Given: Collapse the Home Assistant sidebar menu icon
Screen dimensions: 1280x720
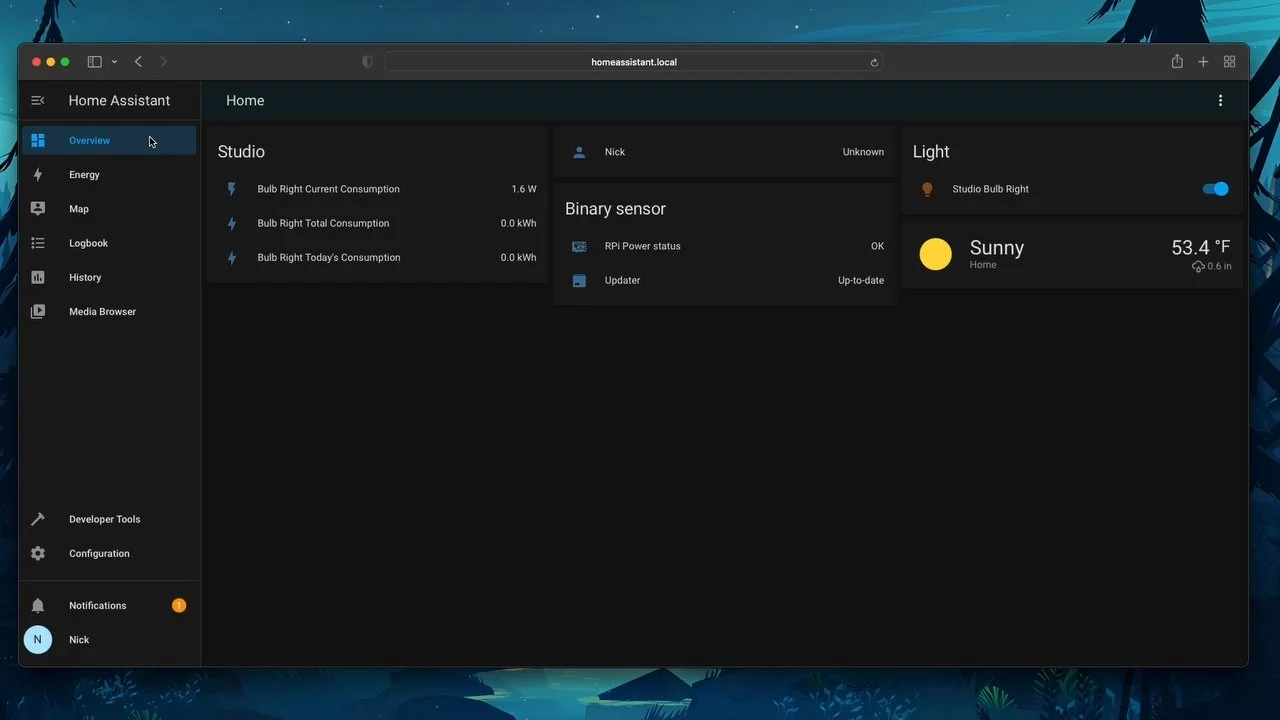Looking at the screenshot, I should click(38, 101).
